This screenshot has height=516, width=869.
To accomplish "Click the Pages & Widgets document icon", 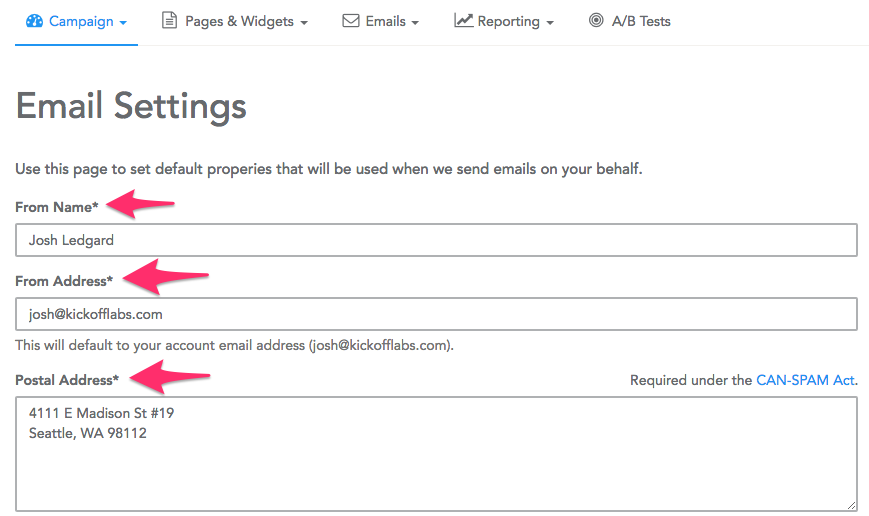I will pos(169,21).
